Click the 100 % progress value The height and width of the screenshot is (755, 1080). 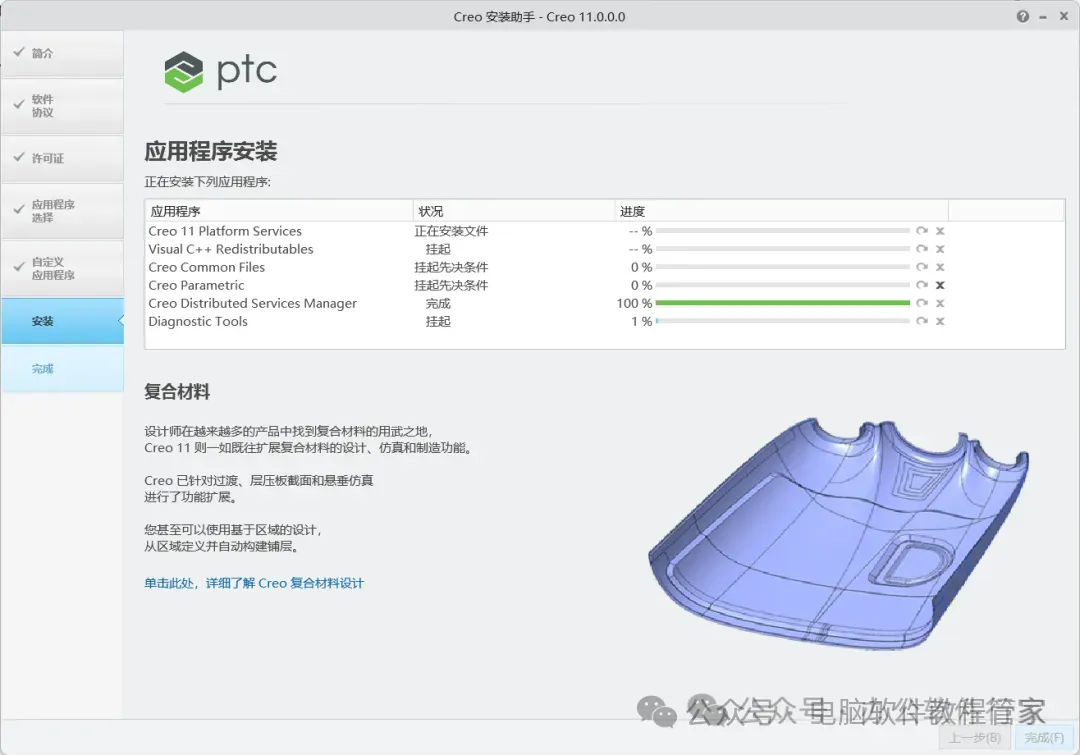pos(634,303)
